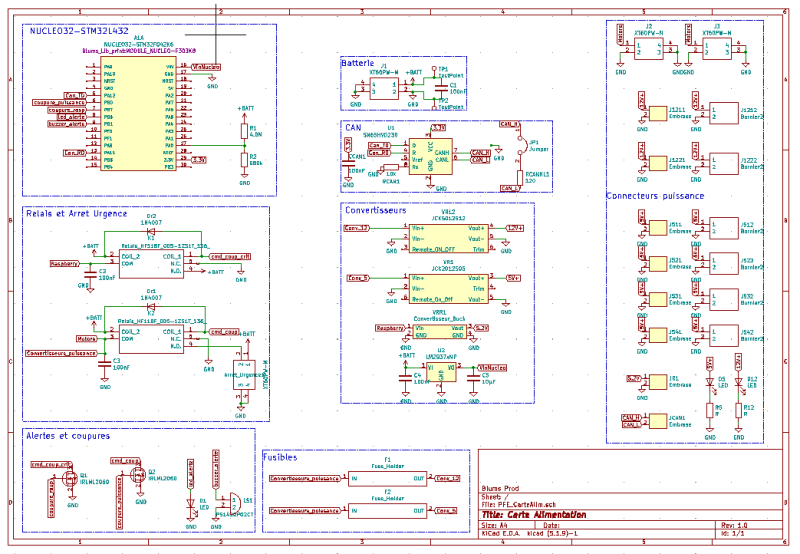Image resolution: width=800 pixels, height=554 pixels.
Task: Select Embrase connector J1211
Action: pos(658,113)
